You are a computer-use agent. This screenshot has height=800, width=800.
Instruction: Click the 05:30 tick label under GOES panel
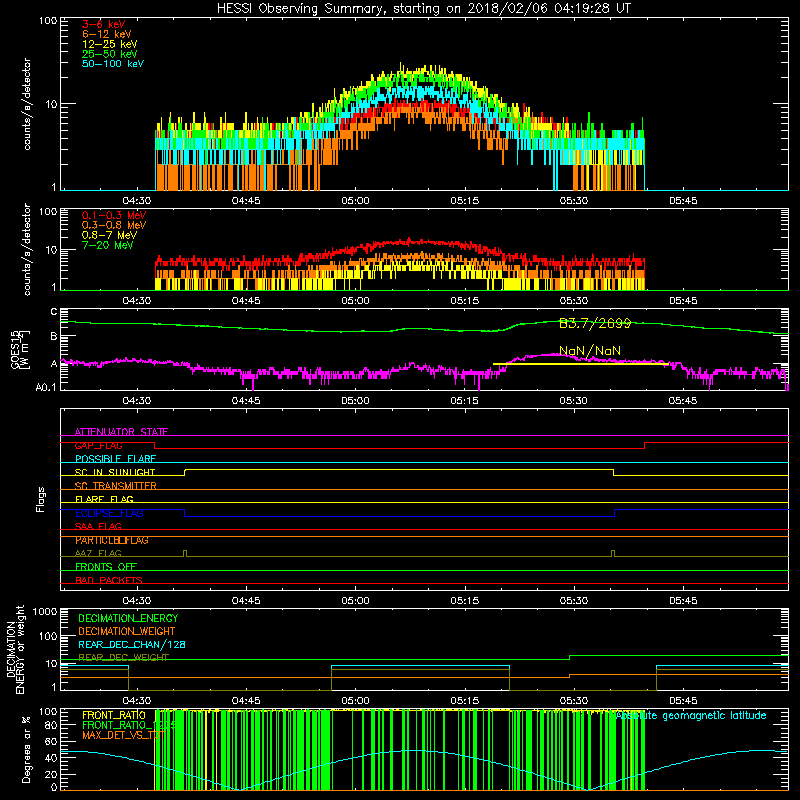pos(573,401)
